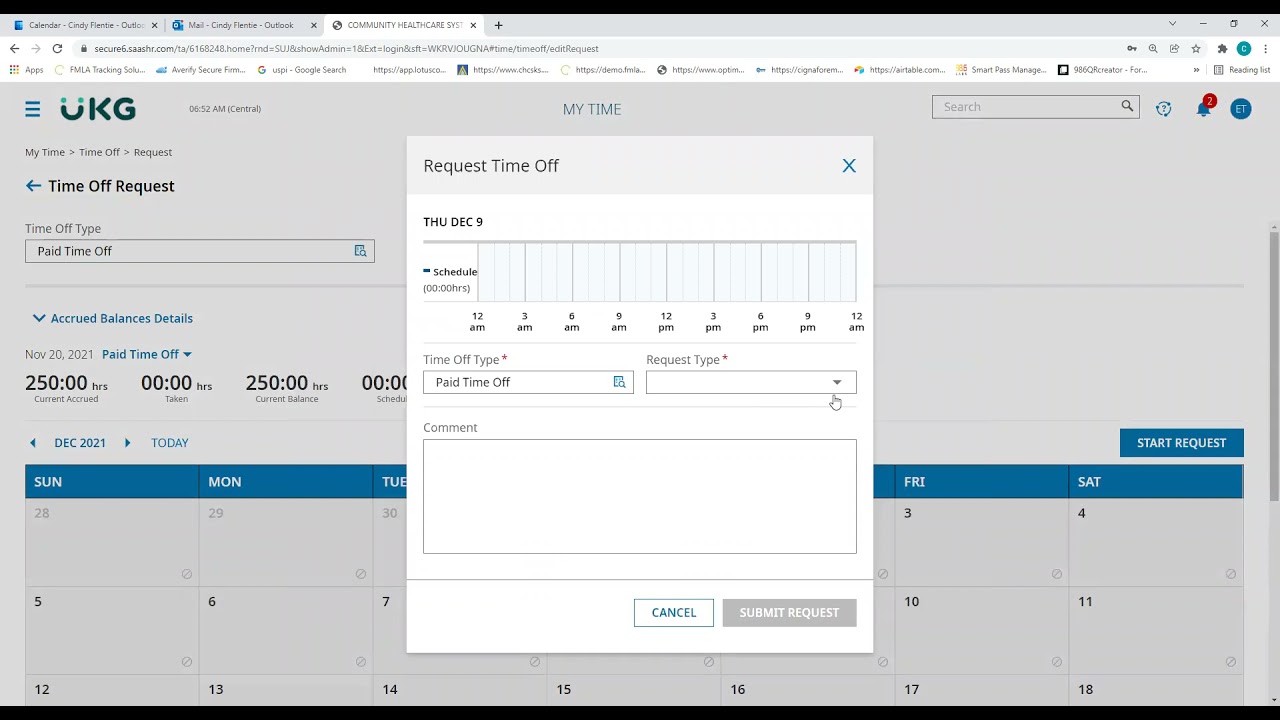
Task: Open Time Off Type lookup in dialog
Action: tap(619, 382)
